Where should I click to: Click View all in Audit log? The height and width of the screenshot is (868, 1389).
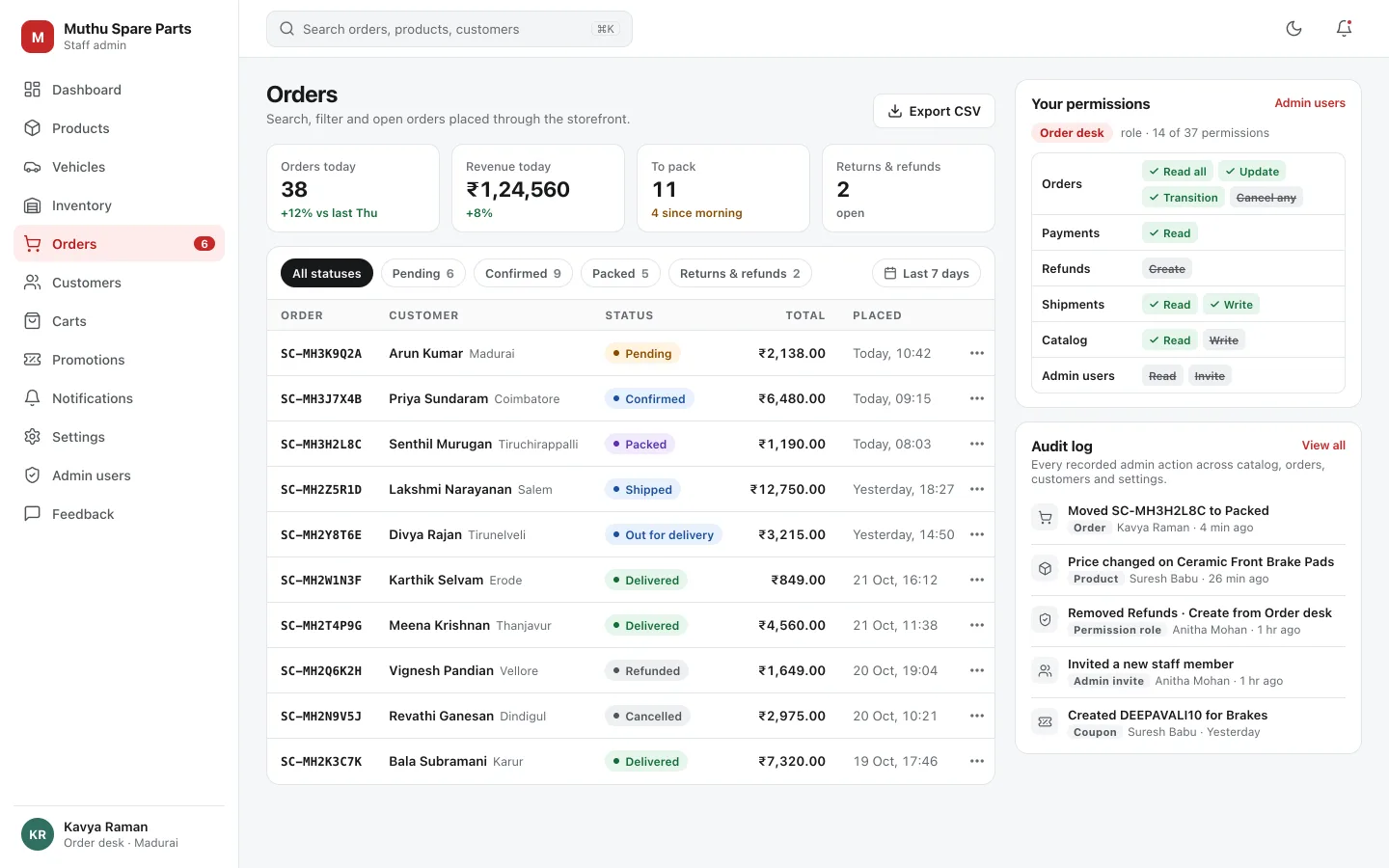(1323, 446)
